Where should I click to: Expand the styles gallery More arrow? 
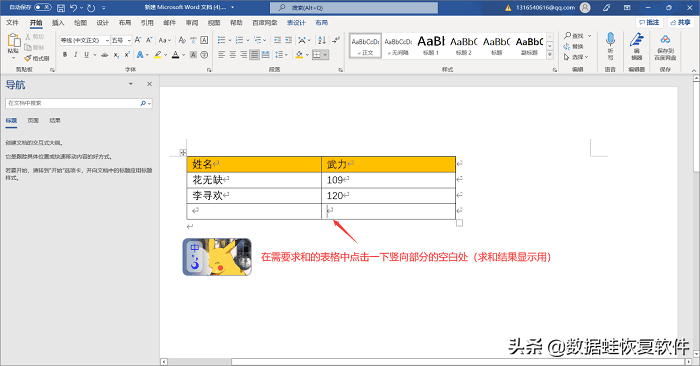click(x=550, y=55)
